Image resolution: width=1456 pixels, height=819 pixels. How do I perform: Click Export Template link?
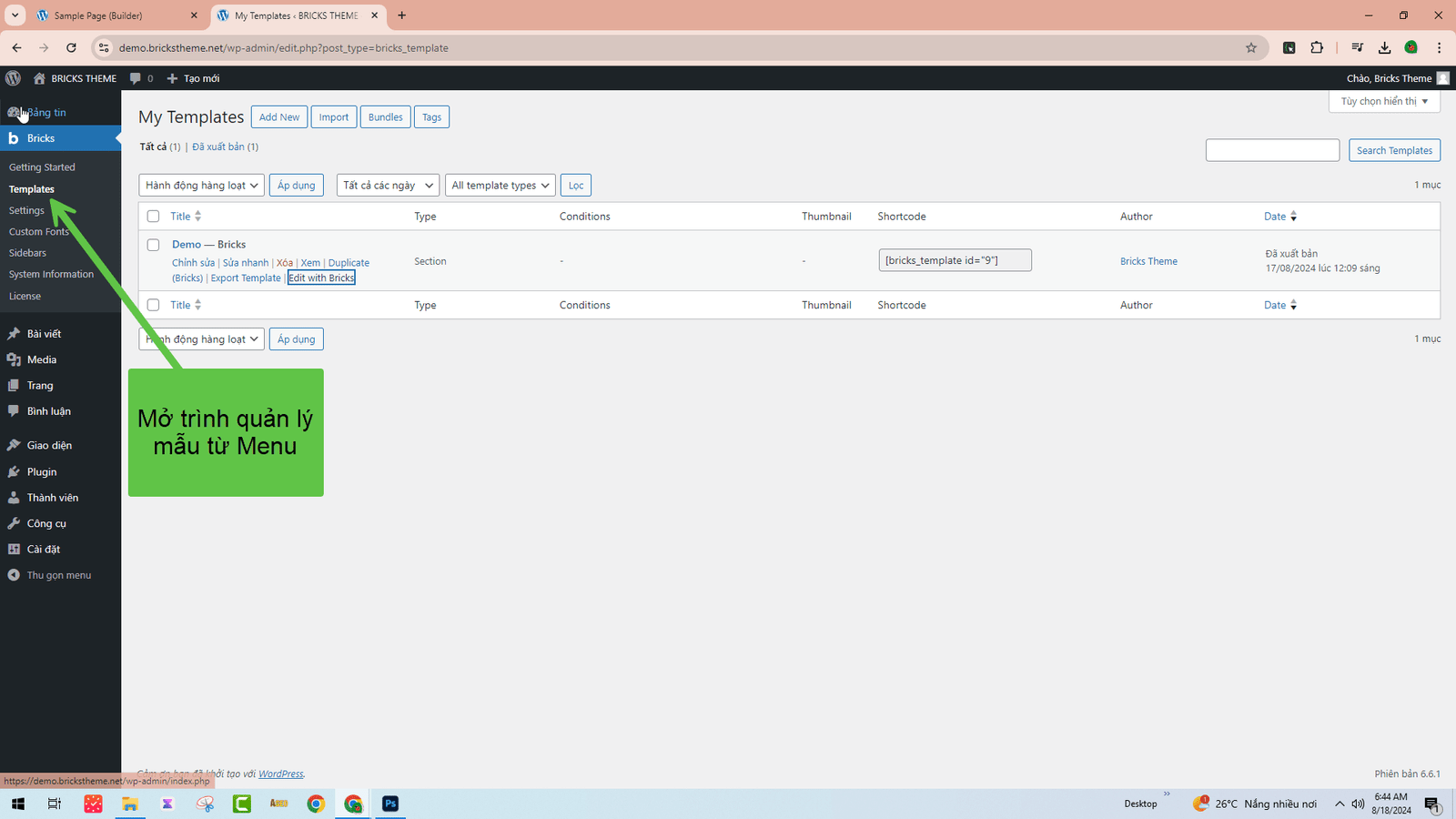tap(246, 278)
